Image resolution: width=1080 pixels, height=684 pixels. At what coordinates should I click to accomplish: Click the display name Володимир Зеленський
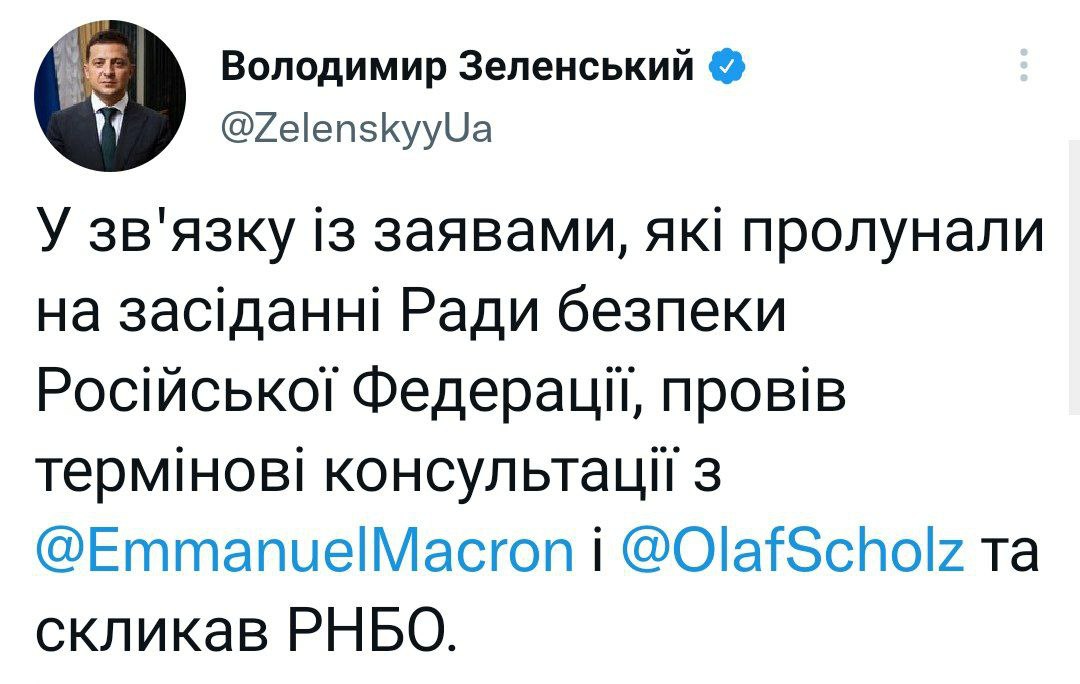(456, 68)
